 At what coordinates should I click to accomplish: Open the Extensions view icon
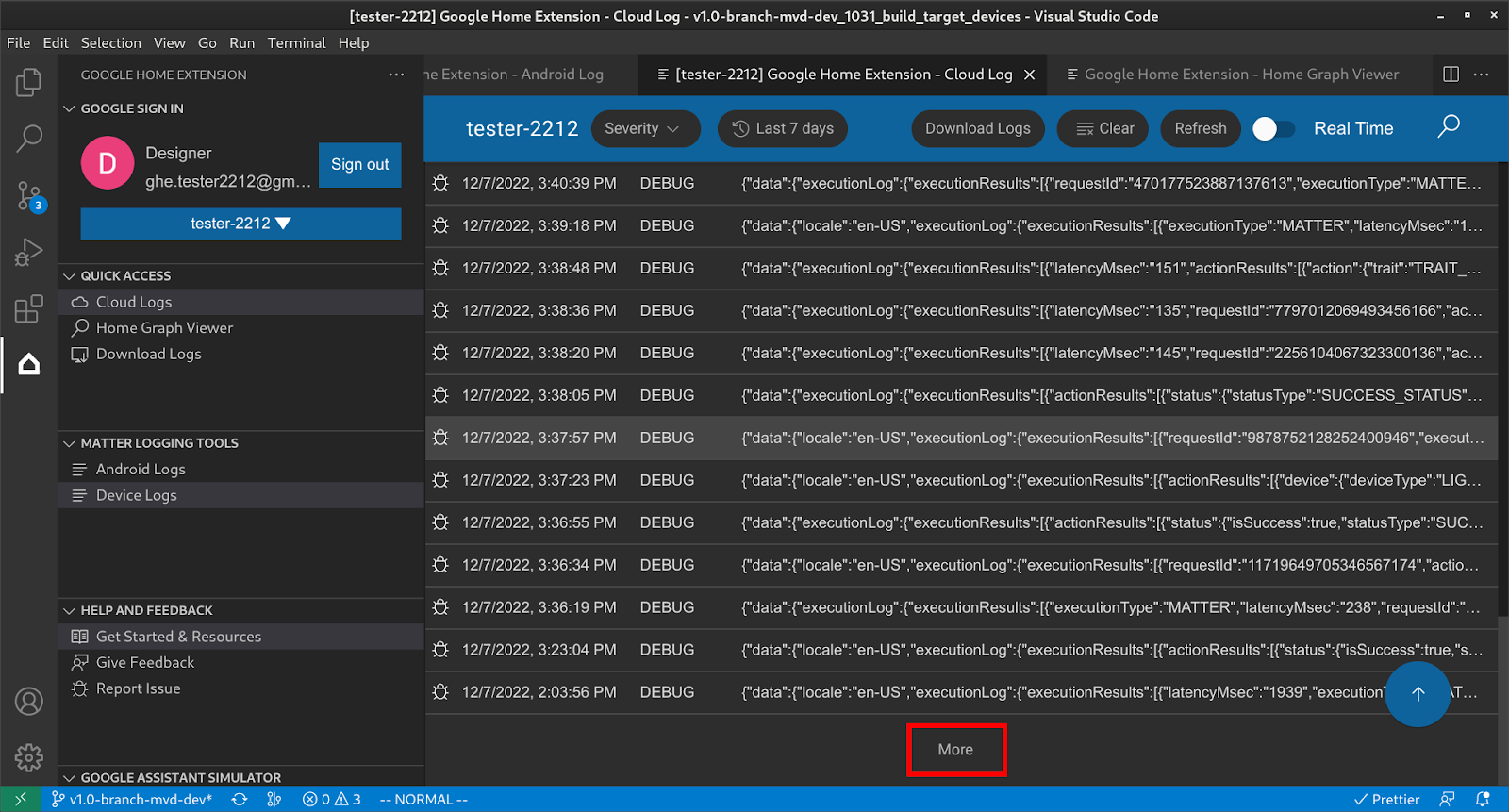[28, 309]
